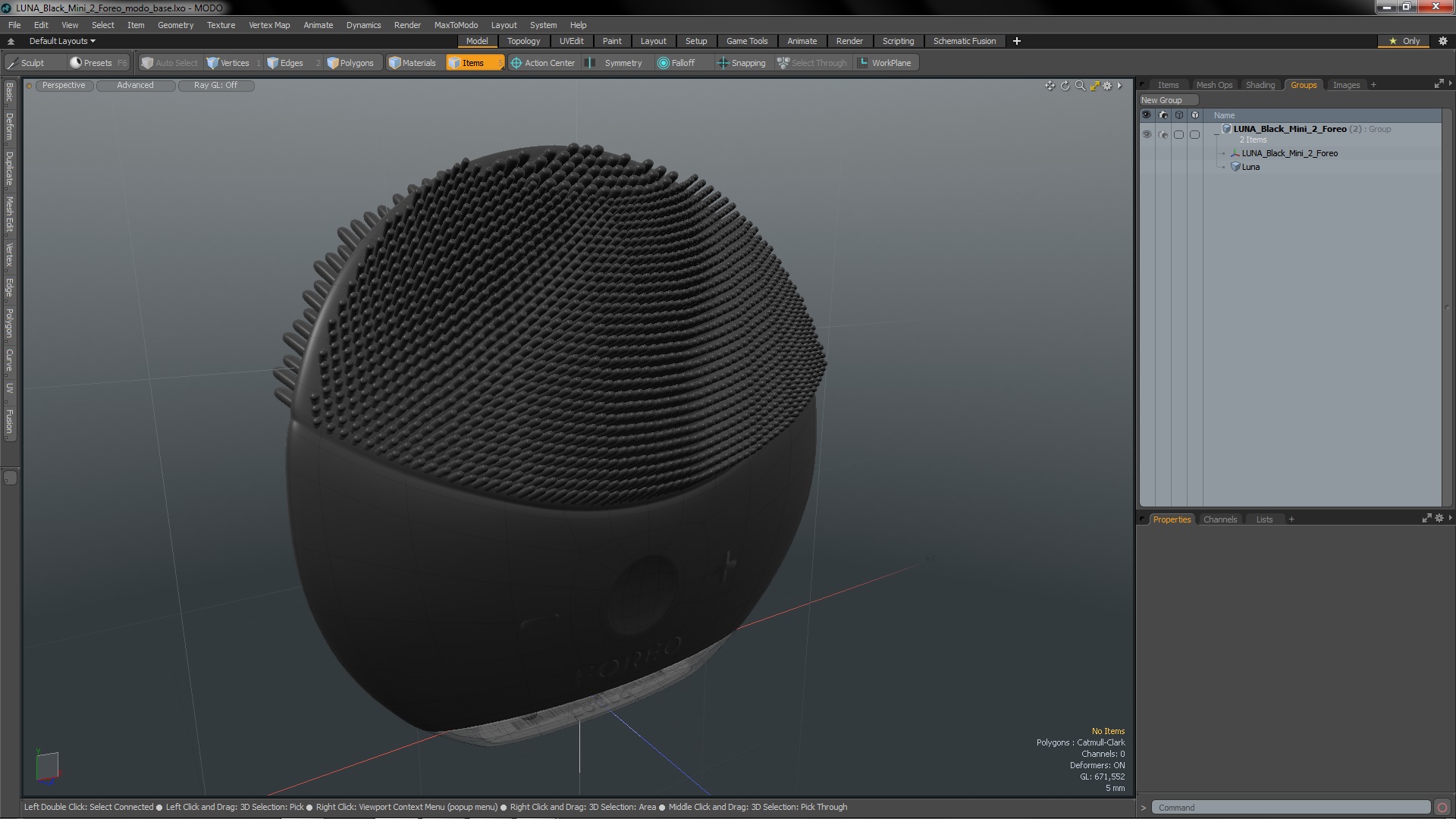Add a new tab after Images

pos(1373,85)
